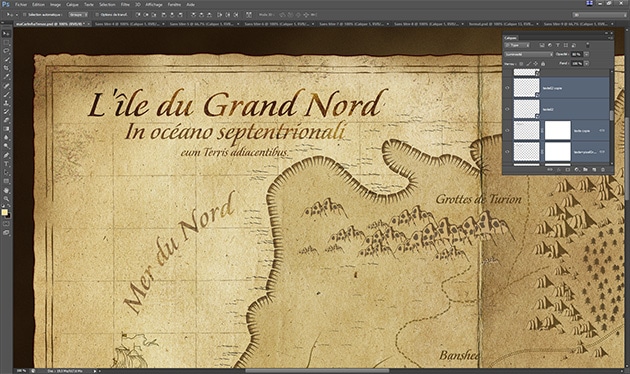Open the Image menu
This screenshot has width=630, height=374.
[x=55, y=5]
